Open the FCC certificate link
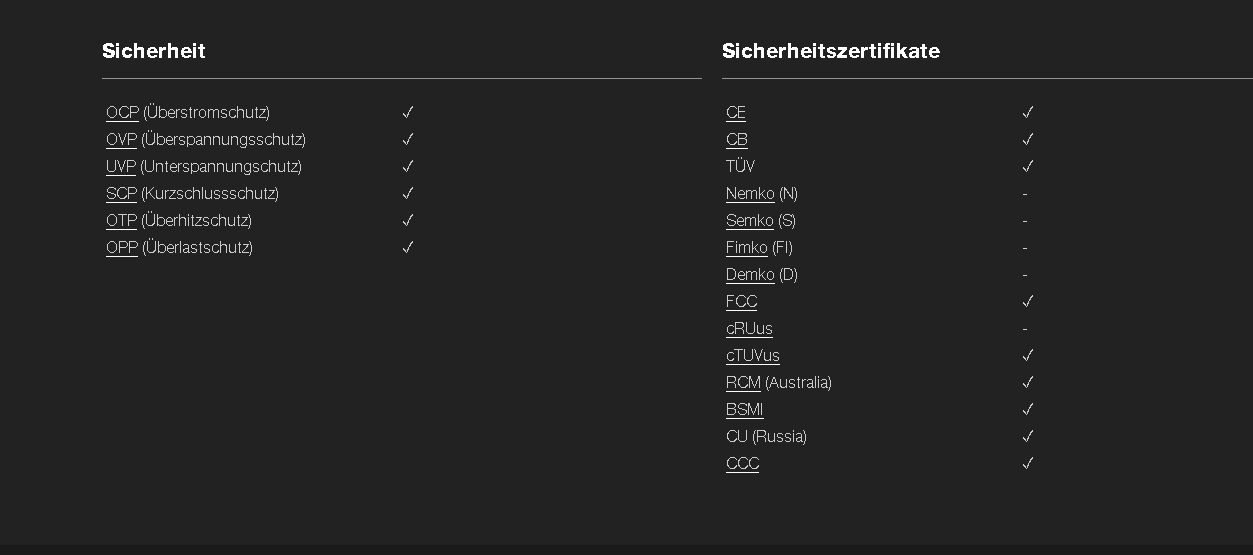Viewport: 1253px width, 555px height. click(x=742, y=302)
